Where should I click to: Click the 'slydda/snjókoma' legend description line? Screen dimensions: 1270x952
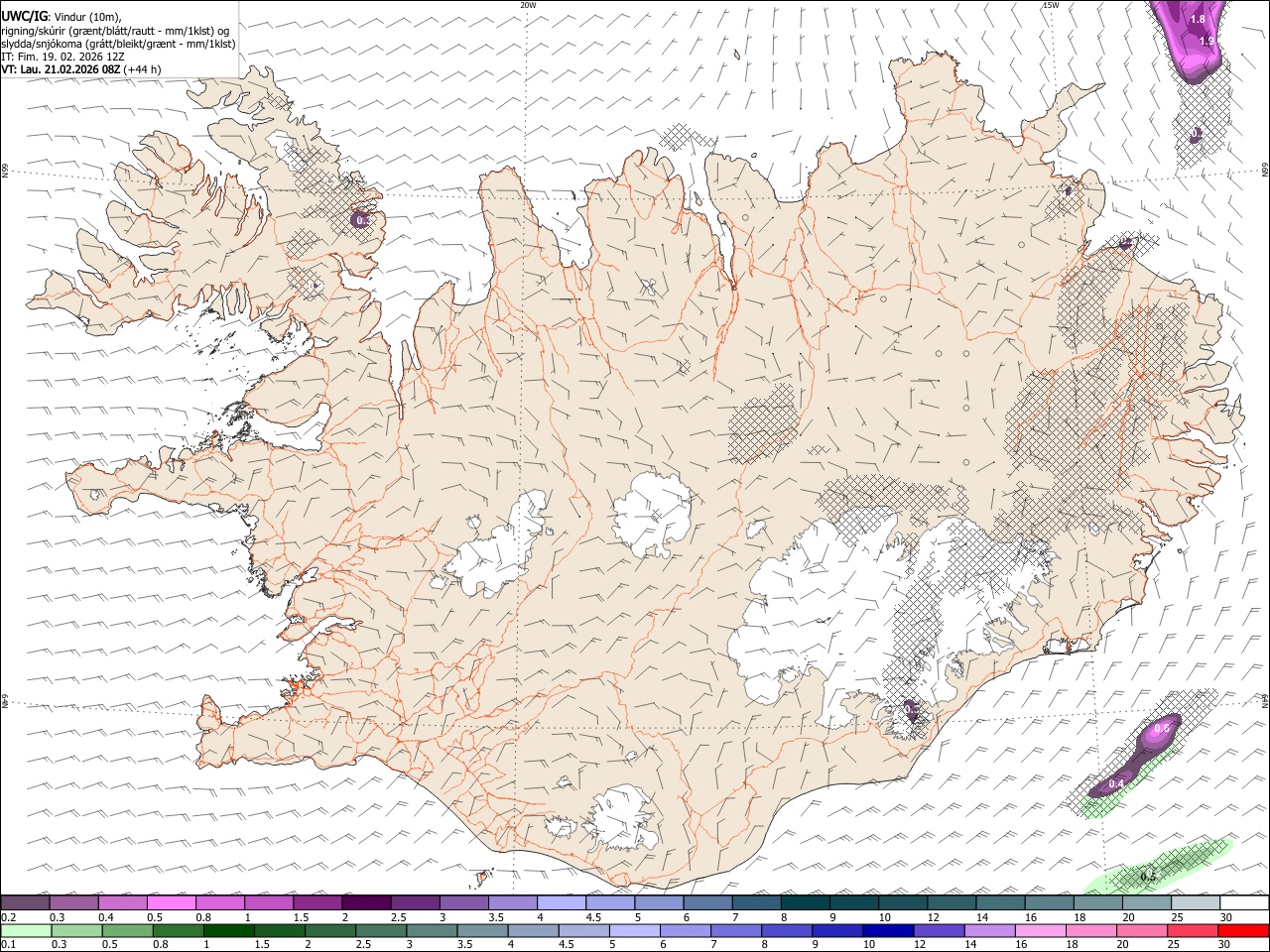tap(118, 44)
